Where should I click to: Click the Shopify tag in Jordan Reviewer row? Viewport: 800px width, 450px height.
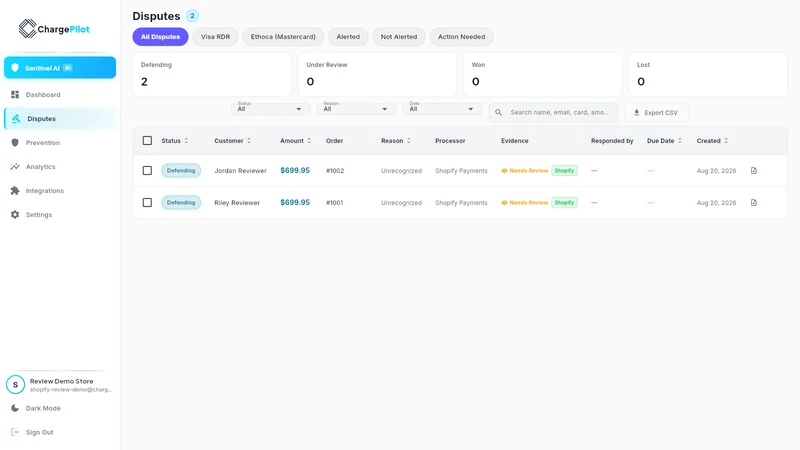click(x=564, y=170)
